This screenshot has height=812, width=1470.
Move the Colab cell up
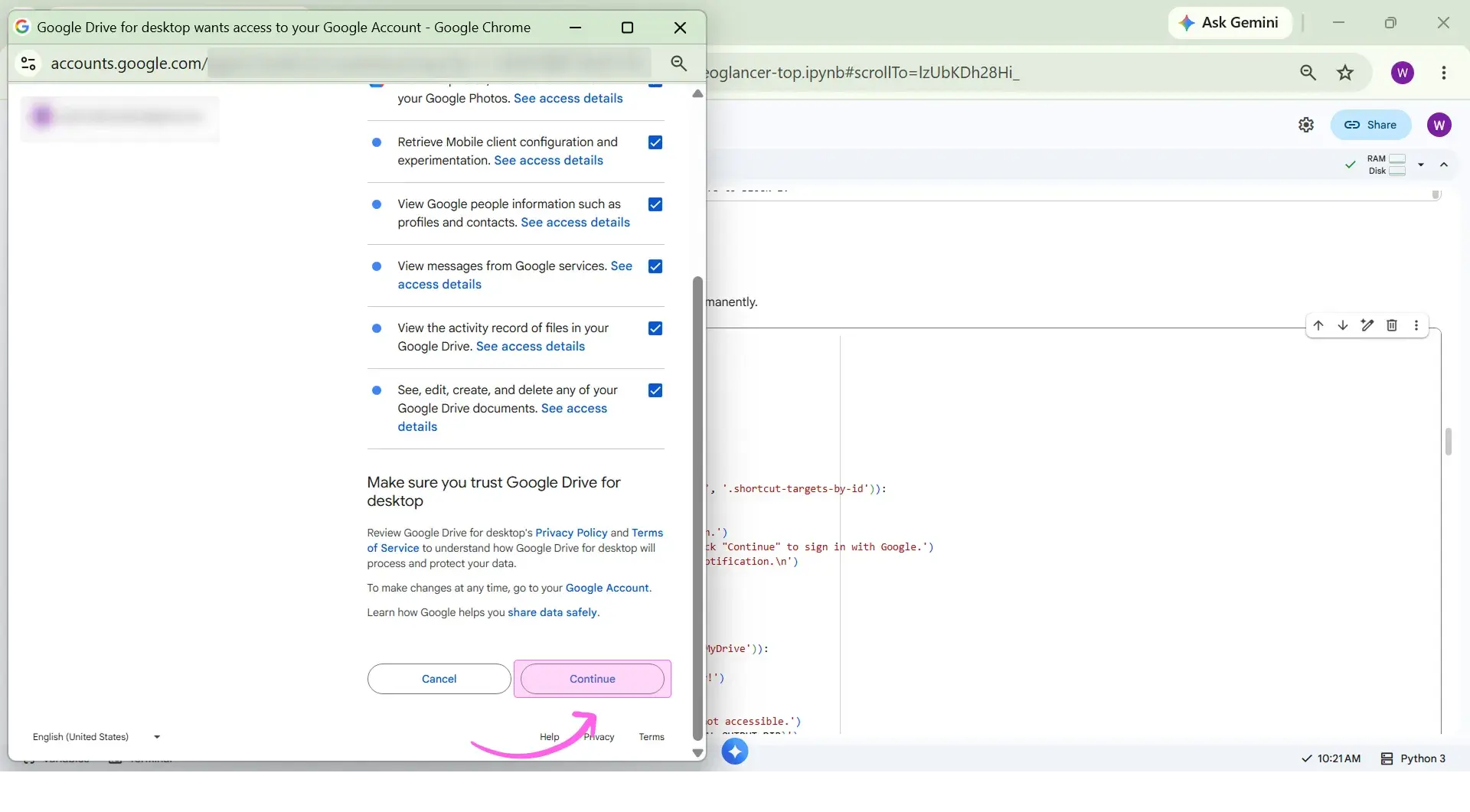tap(1318, 325)
